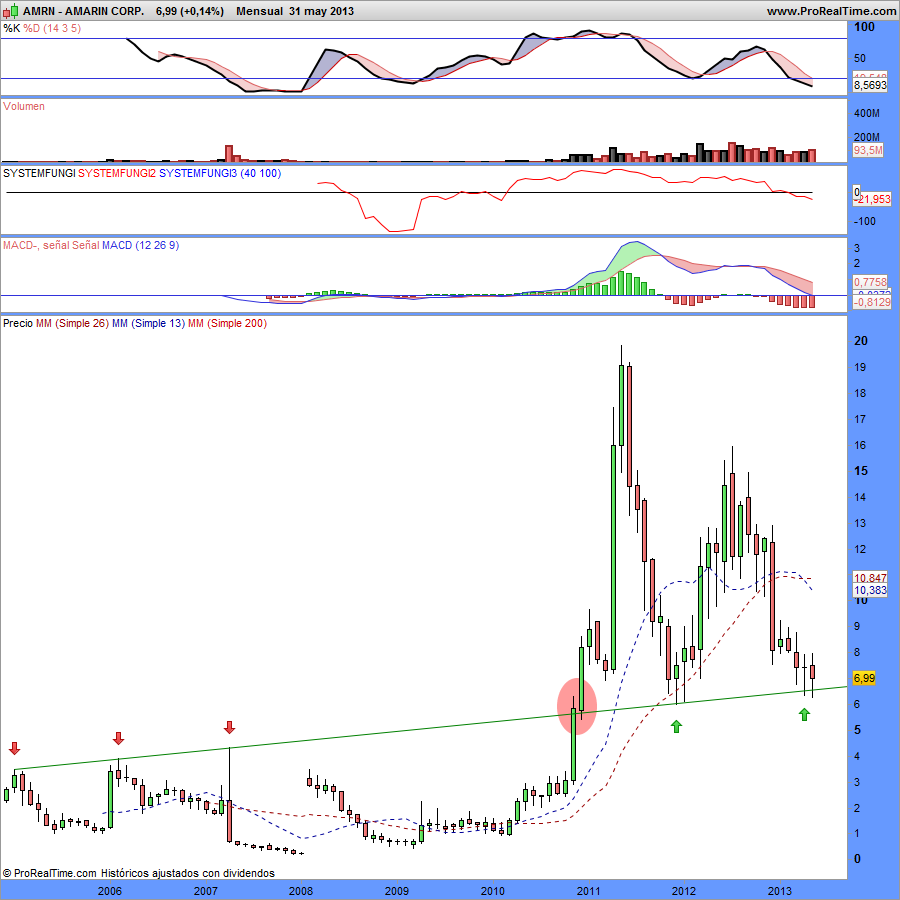Select the red SYSTEMFUNGI2 label
The width and height of the screenshot is (900, 900).
[117, 173]
